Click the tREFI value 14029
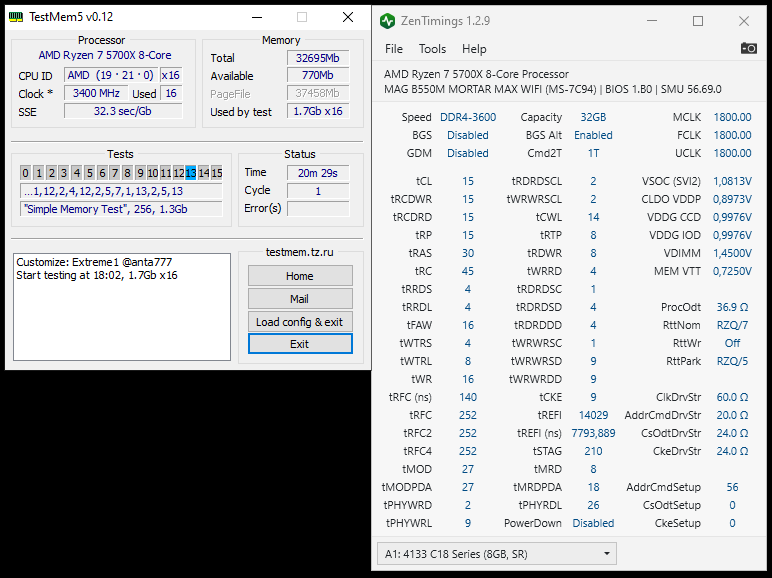This screenshot has height=578, width=772. [x=593, y=415]
